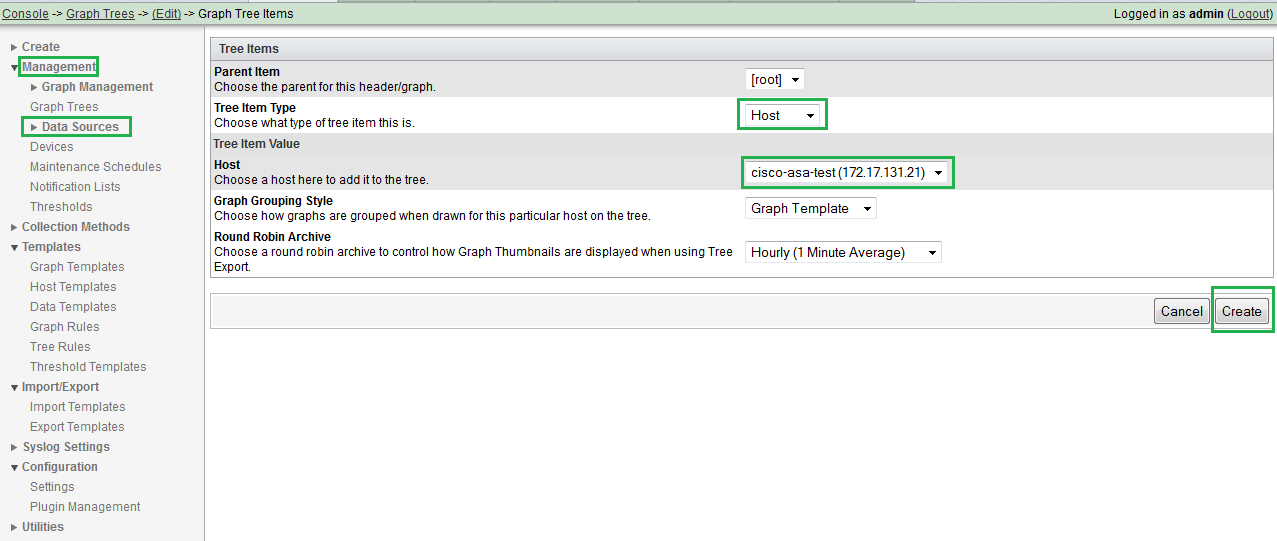Open Thresholds in the sidebar
1277x541 pixels.
pyautogui.click(x=61, y=207)
